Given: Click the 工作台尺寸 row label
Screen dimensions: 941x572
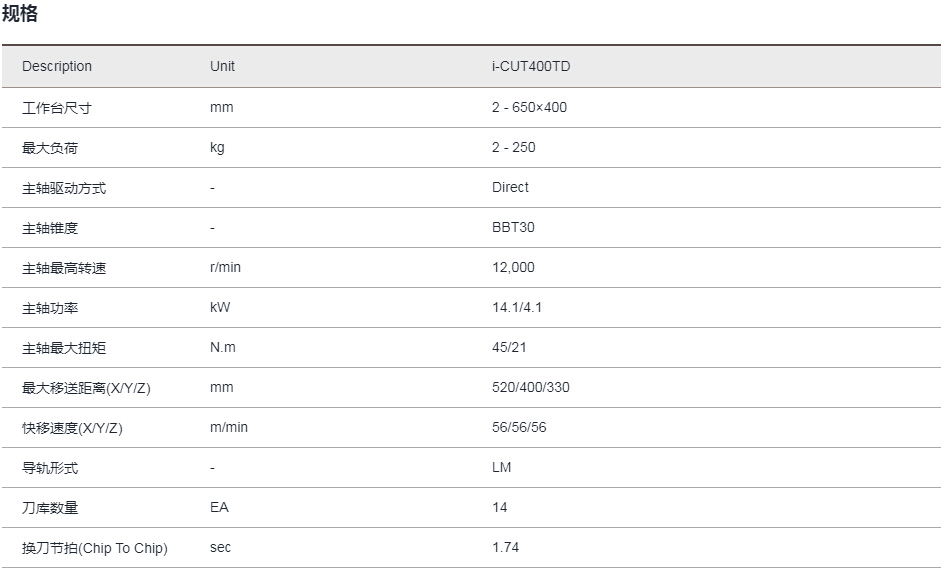Looking at the screenshot, I should 57,108.
